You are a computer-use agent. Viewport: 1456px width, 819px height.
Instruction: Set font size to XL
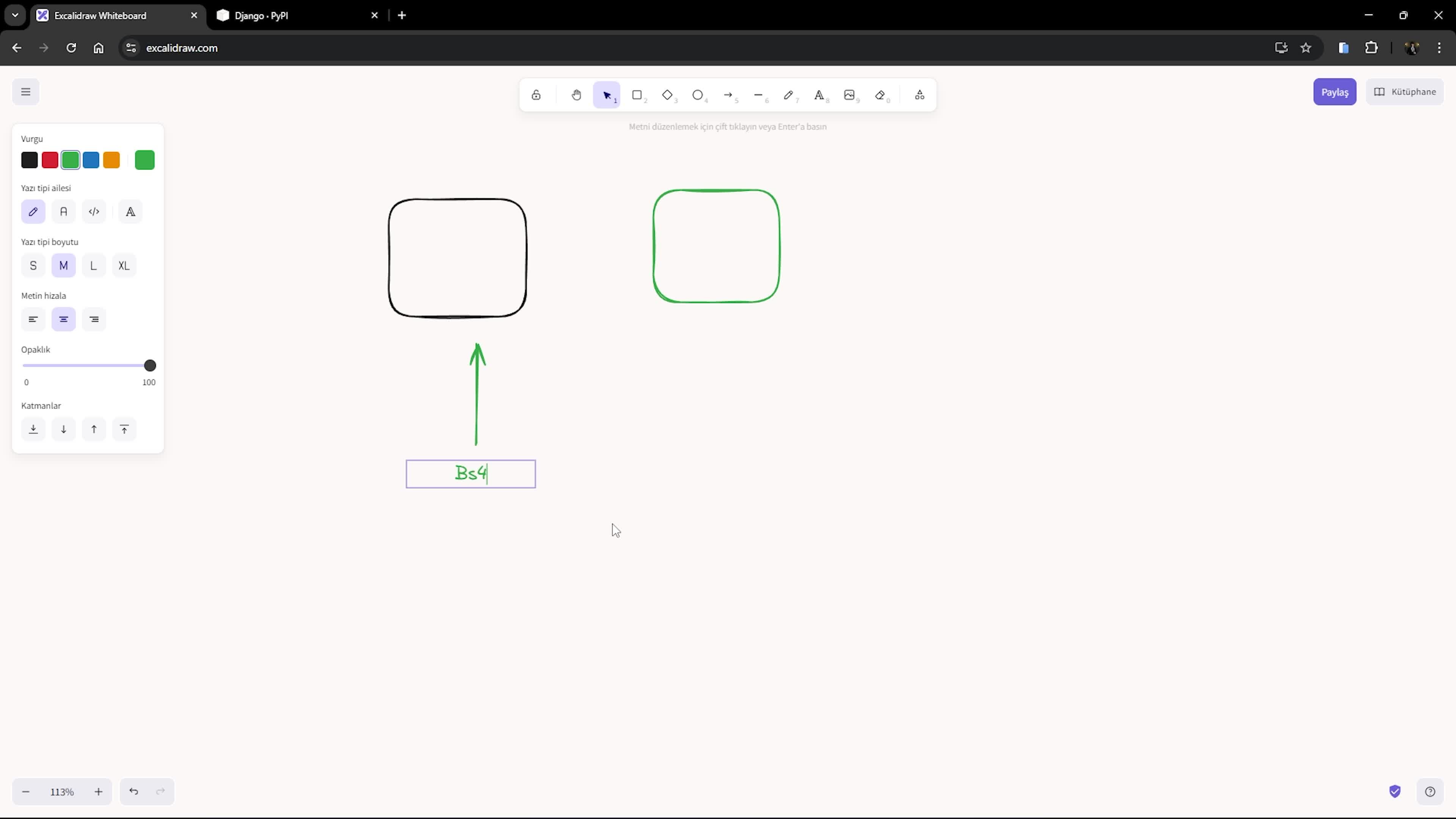tap(124, 266)
